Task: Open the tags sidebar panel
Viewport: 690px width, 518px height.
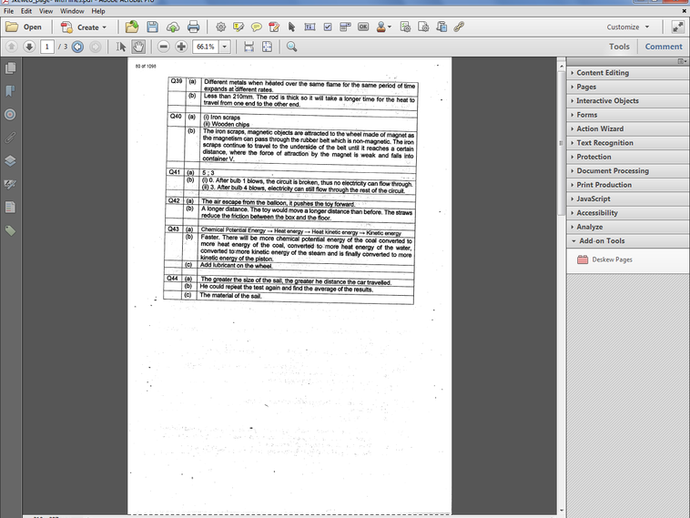Action: click(10, 230)
